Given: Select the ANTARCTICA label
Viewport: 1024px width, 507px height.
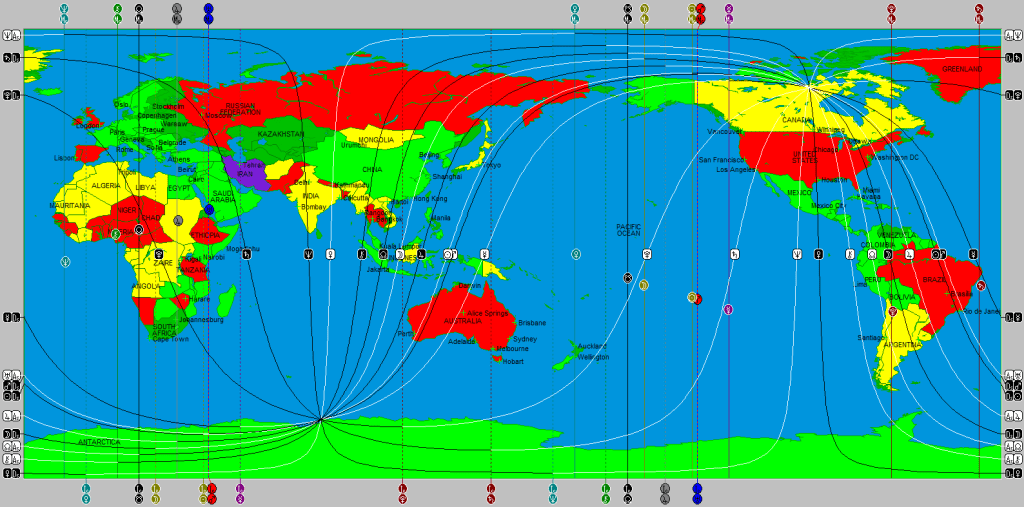Looking at the screenshot, I should click(98, 442).
